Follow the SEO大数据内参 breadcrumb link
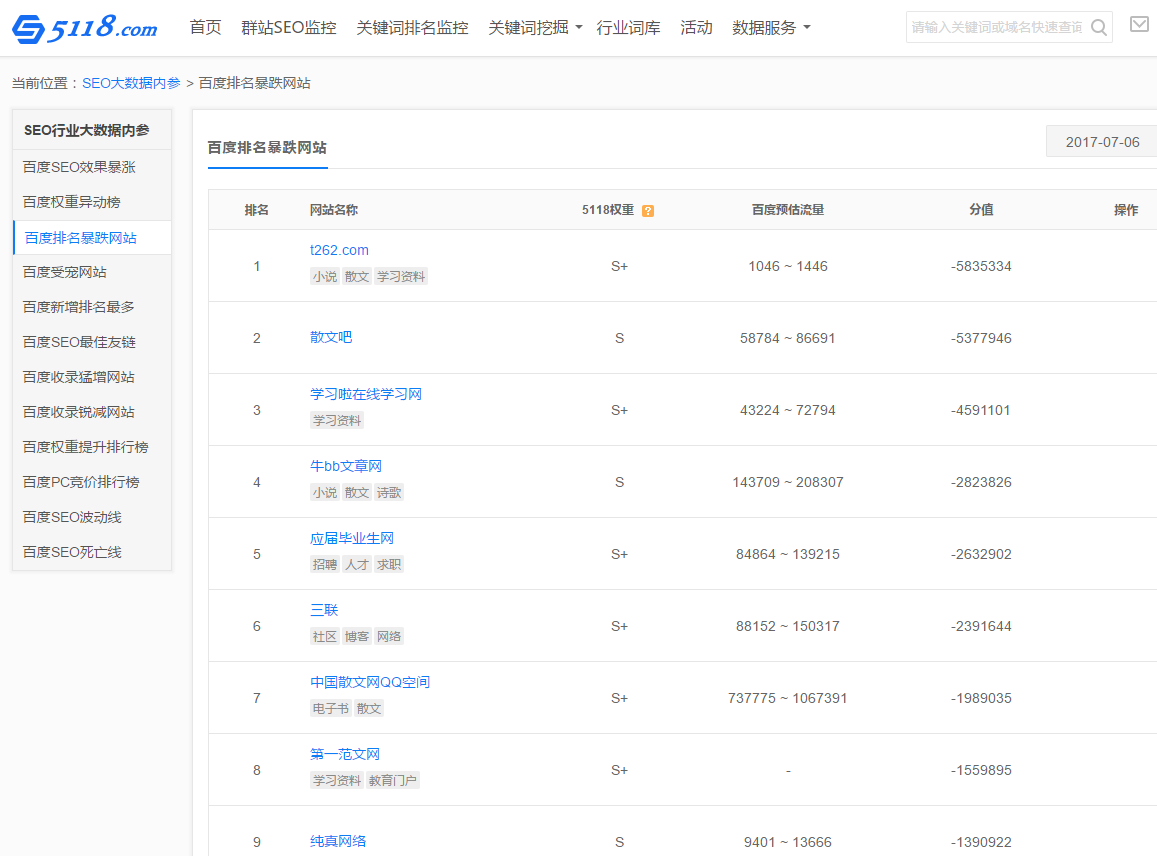 coord(131,83)
